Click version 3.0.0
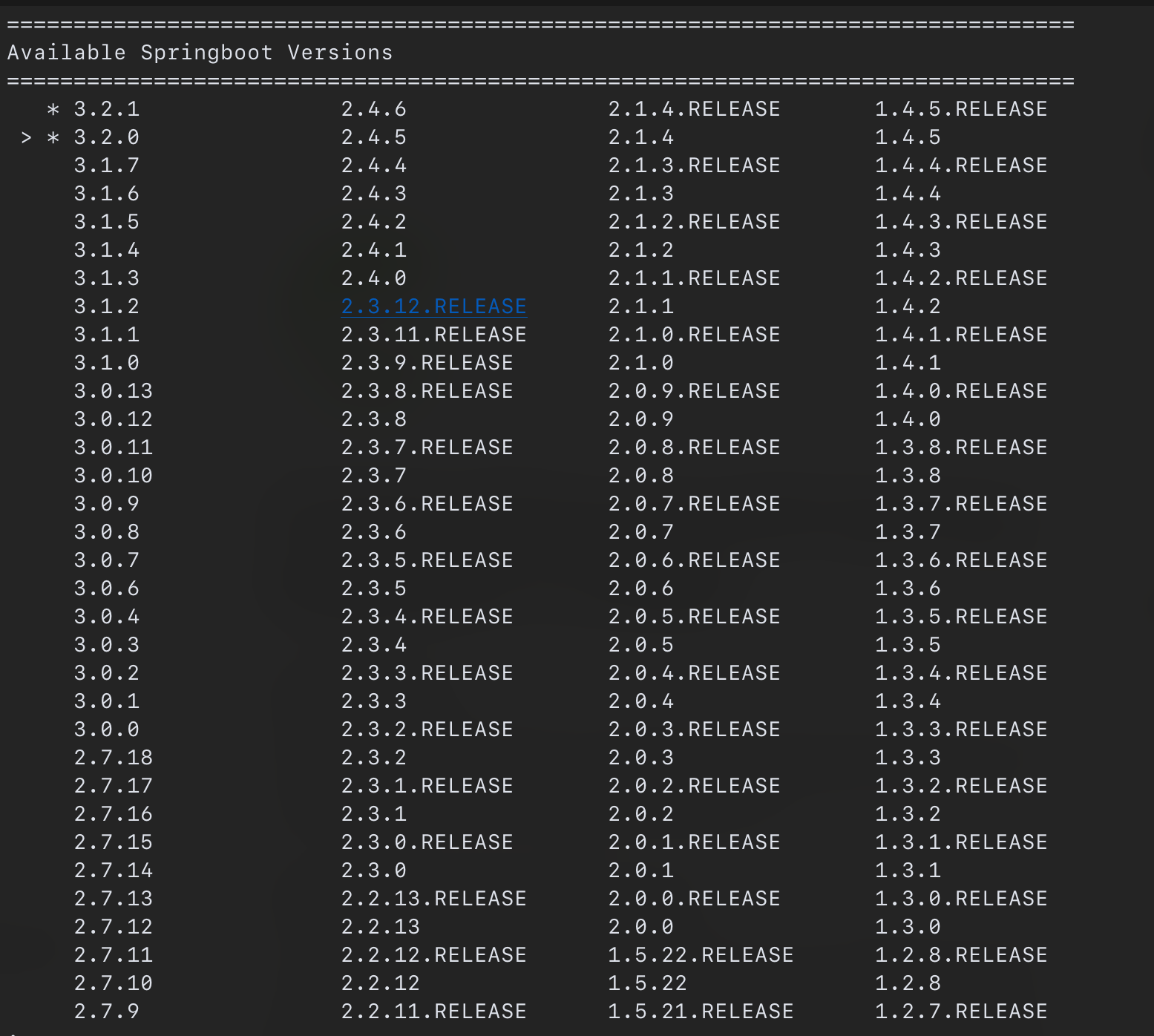Viewport: 1154px width, 1036px height. 107,730
